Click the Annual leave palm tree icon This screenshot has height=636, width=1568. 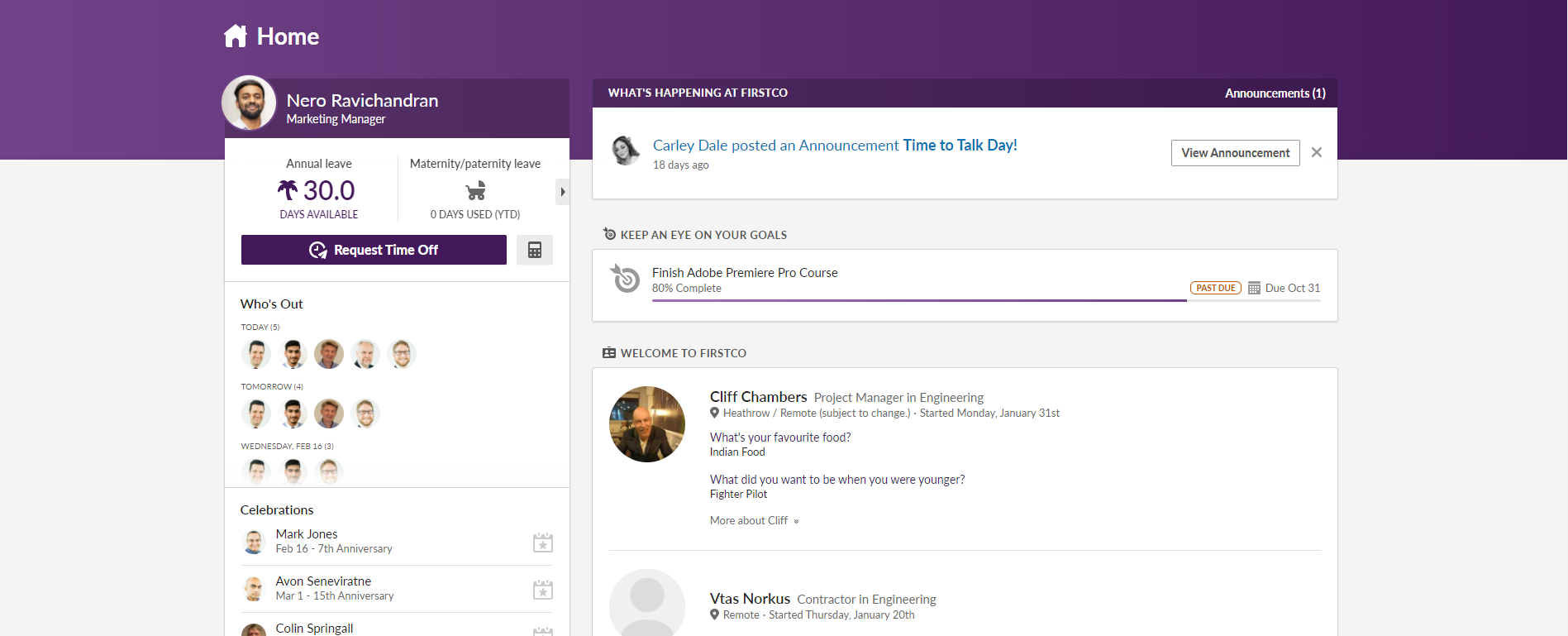click(x=287, y=190)
